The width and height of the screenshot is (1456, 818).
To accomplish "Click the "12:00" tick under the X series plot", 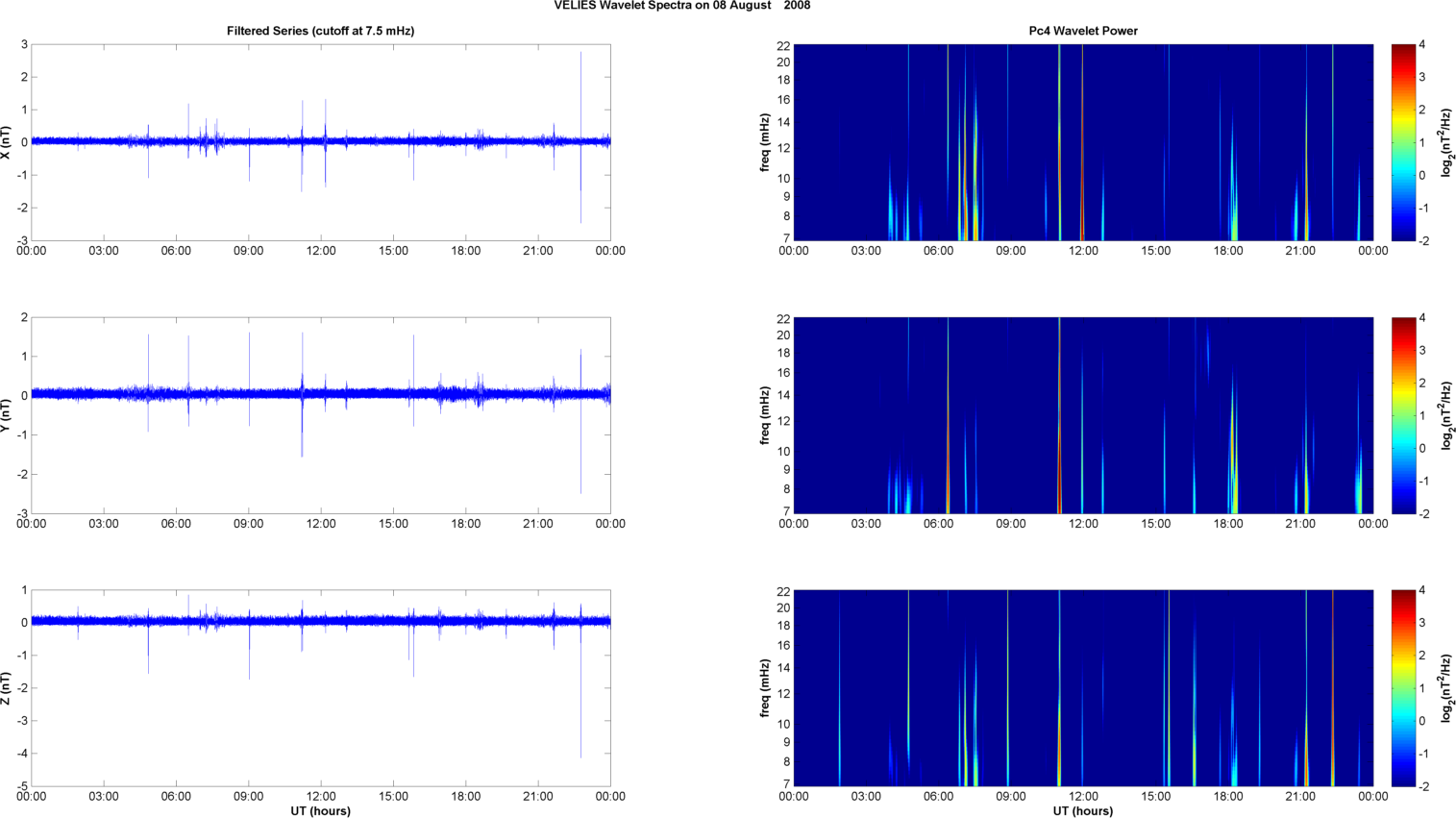I will pyautogui.click(x=321, y=251).
